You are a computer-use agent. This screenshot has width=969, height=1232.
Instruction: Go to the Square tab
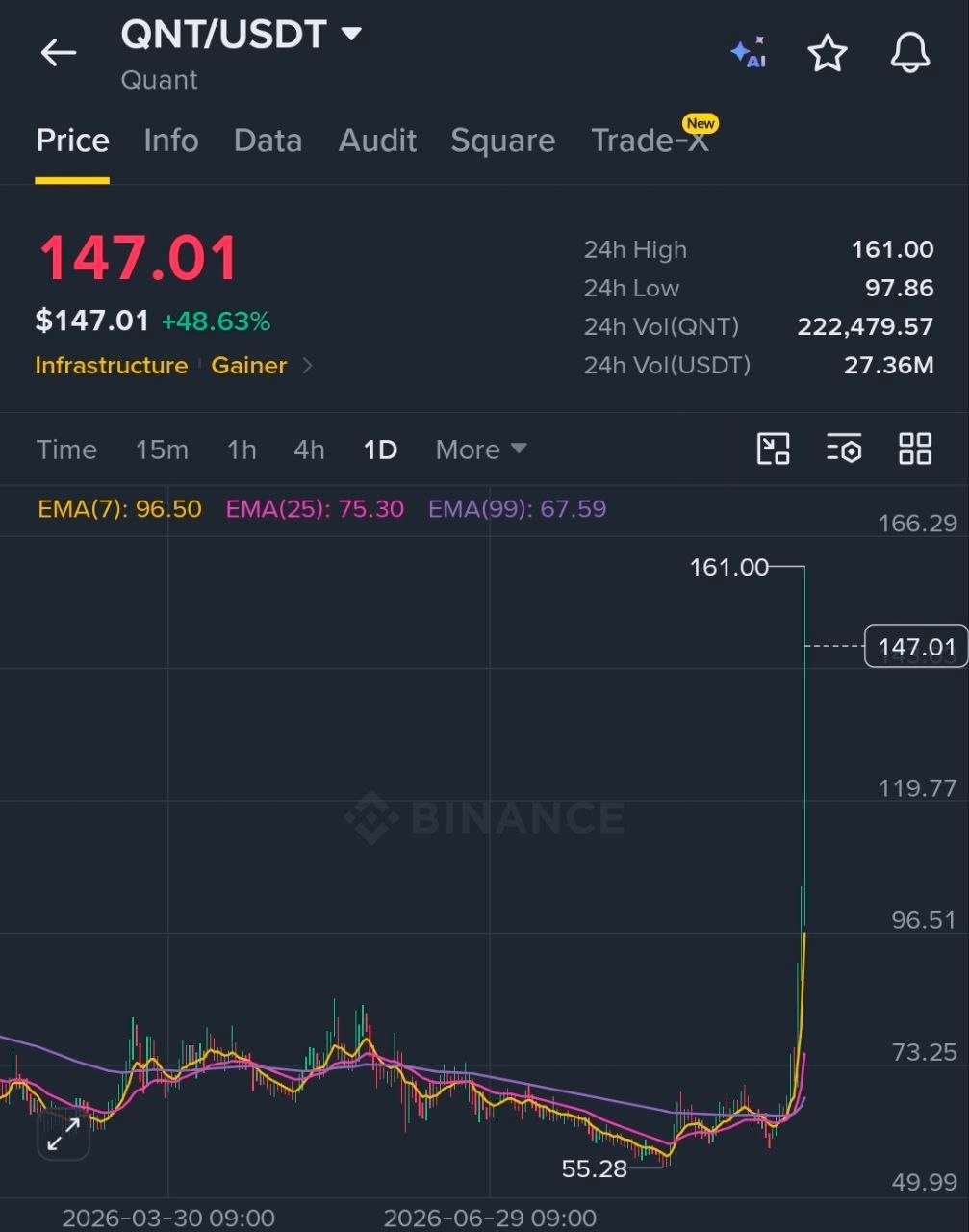click(503, 141)
